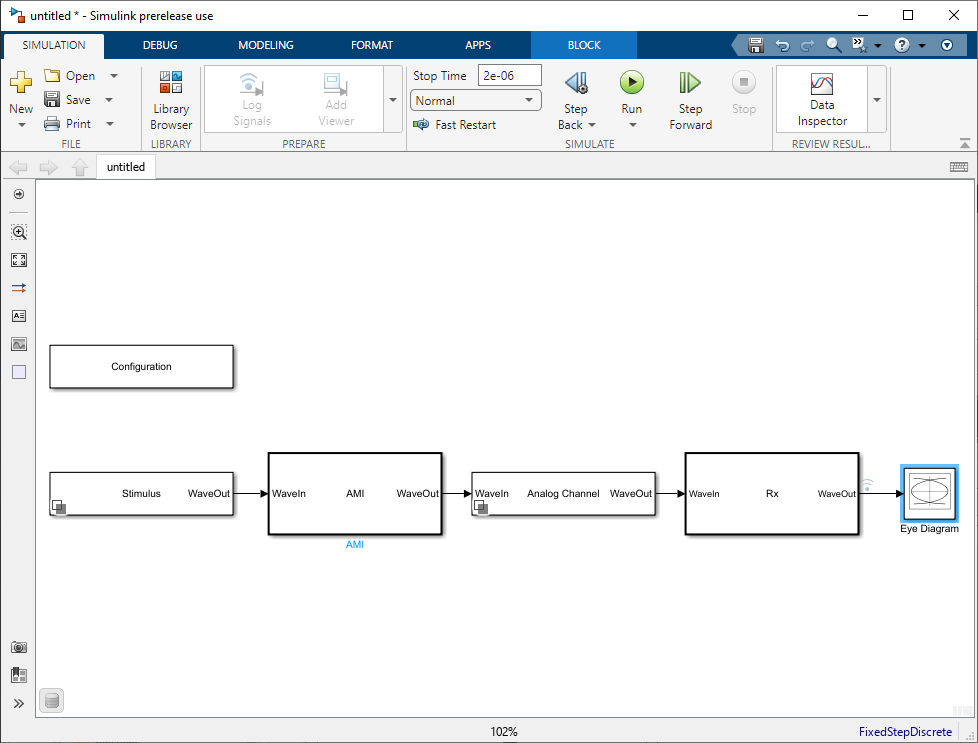
Task: Expand the REVIEW RESULTS gallery dropdown
Action: click(876, 100)
